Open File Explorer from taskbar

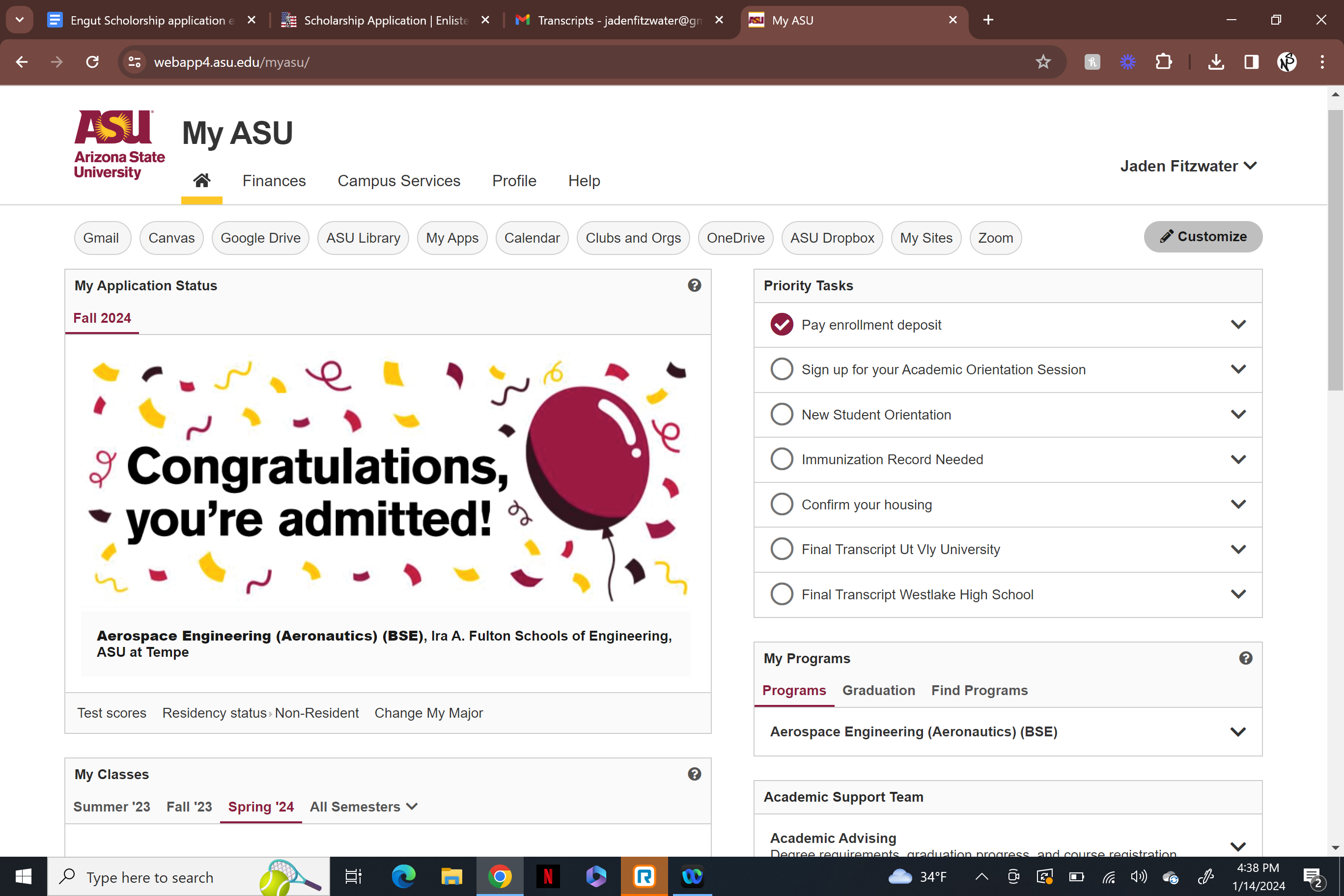[x=451, y=876]
